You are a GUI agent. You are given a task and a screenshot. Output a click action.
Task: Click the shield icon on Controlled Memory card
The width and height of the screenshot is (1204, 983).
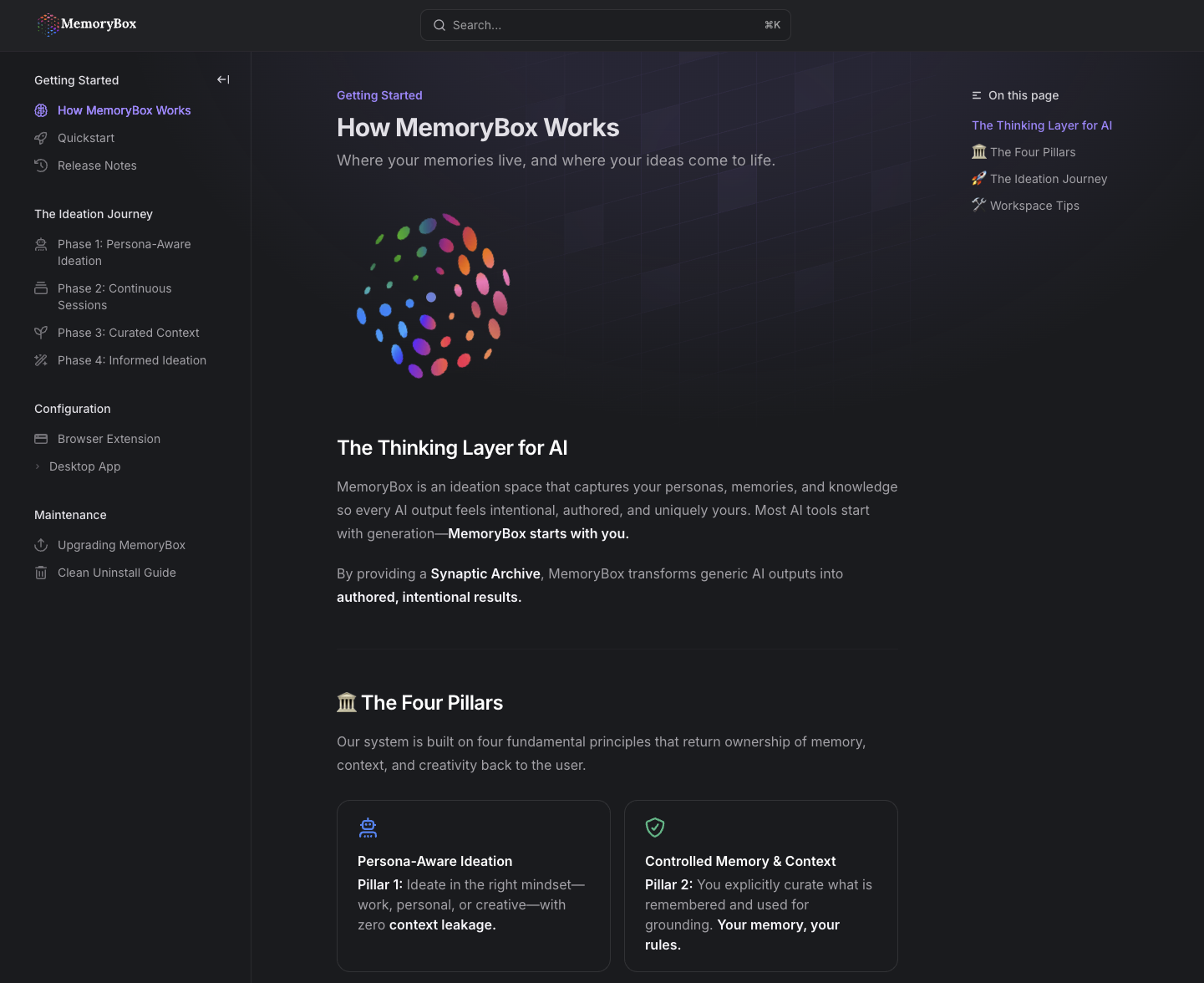[x=655, y=828]
